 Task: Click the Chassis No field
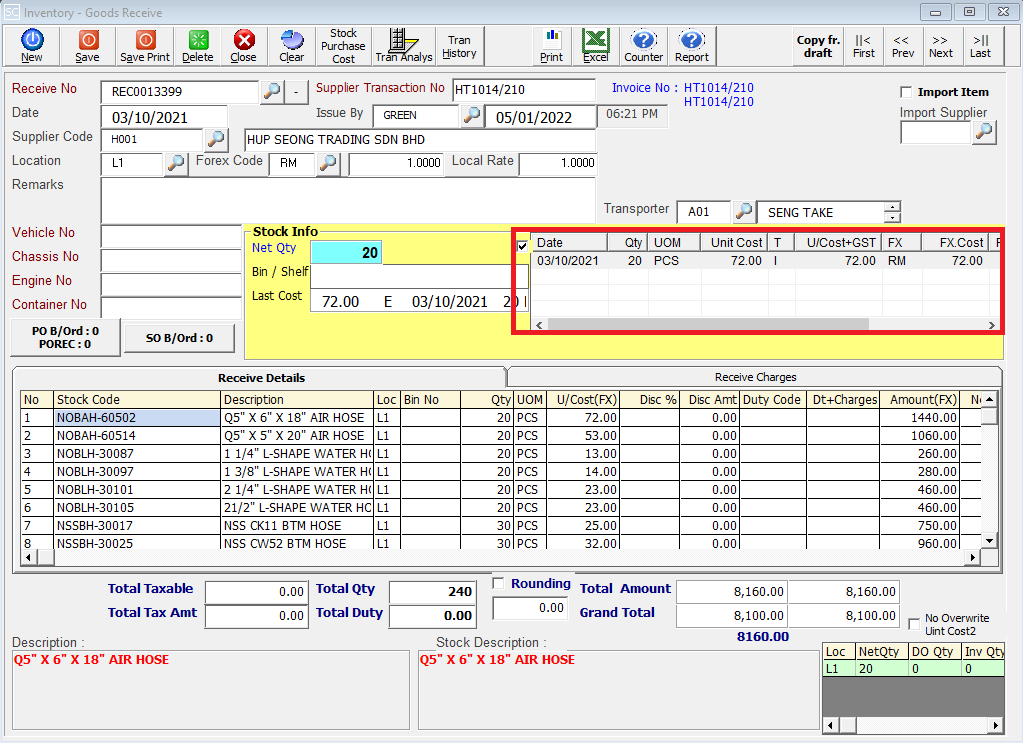(x=171, y=260)
